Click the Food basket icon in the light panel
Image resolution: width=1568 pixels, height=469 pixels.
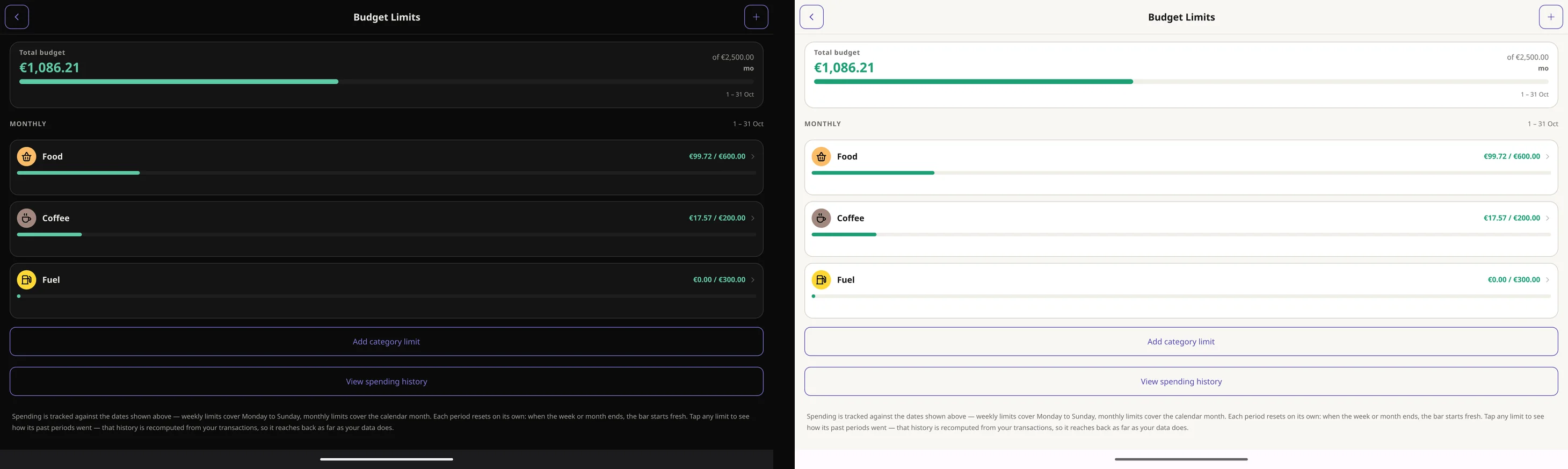821,156
